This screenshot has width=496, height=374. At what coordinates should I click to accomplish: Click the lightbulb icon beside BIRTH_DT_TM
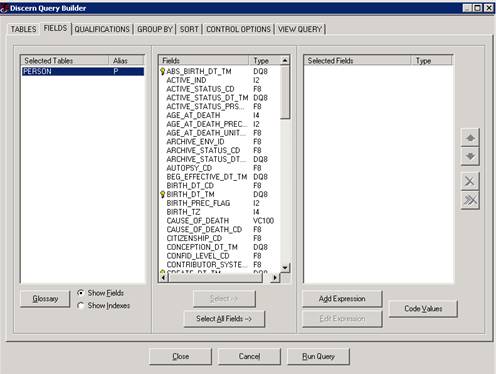[x=163, y=194]
